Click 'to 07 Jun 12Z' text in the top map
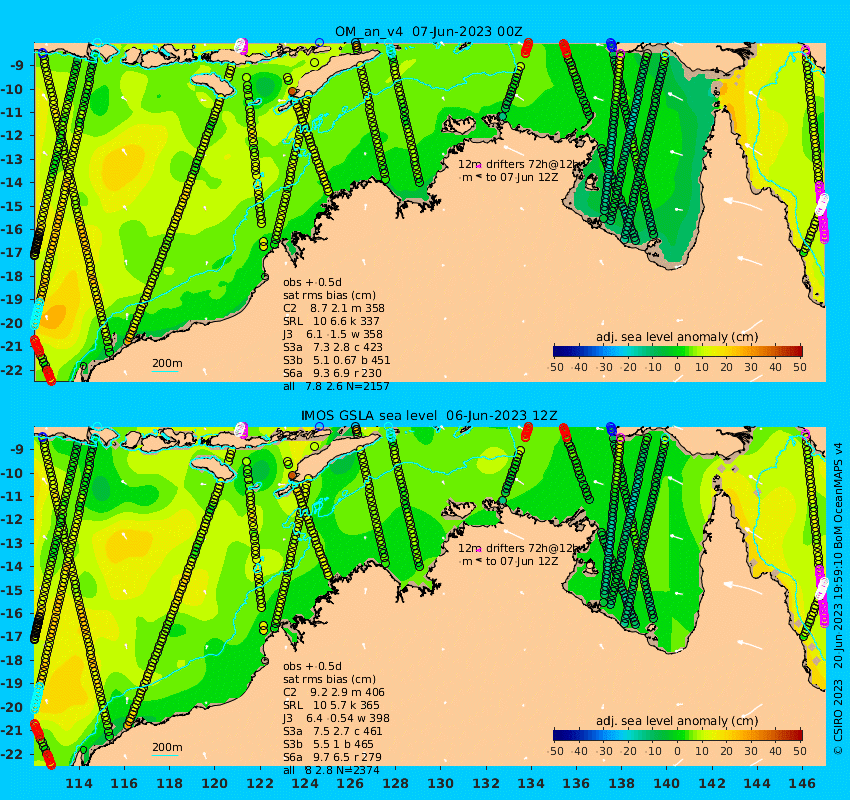 coord(521,177)
